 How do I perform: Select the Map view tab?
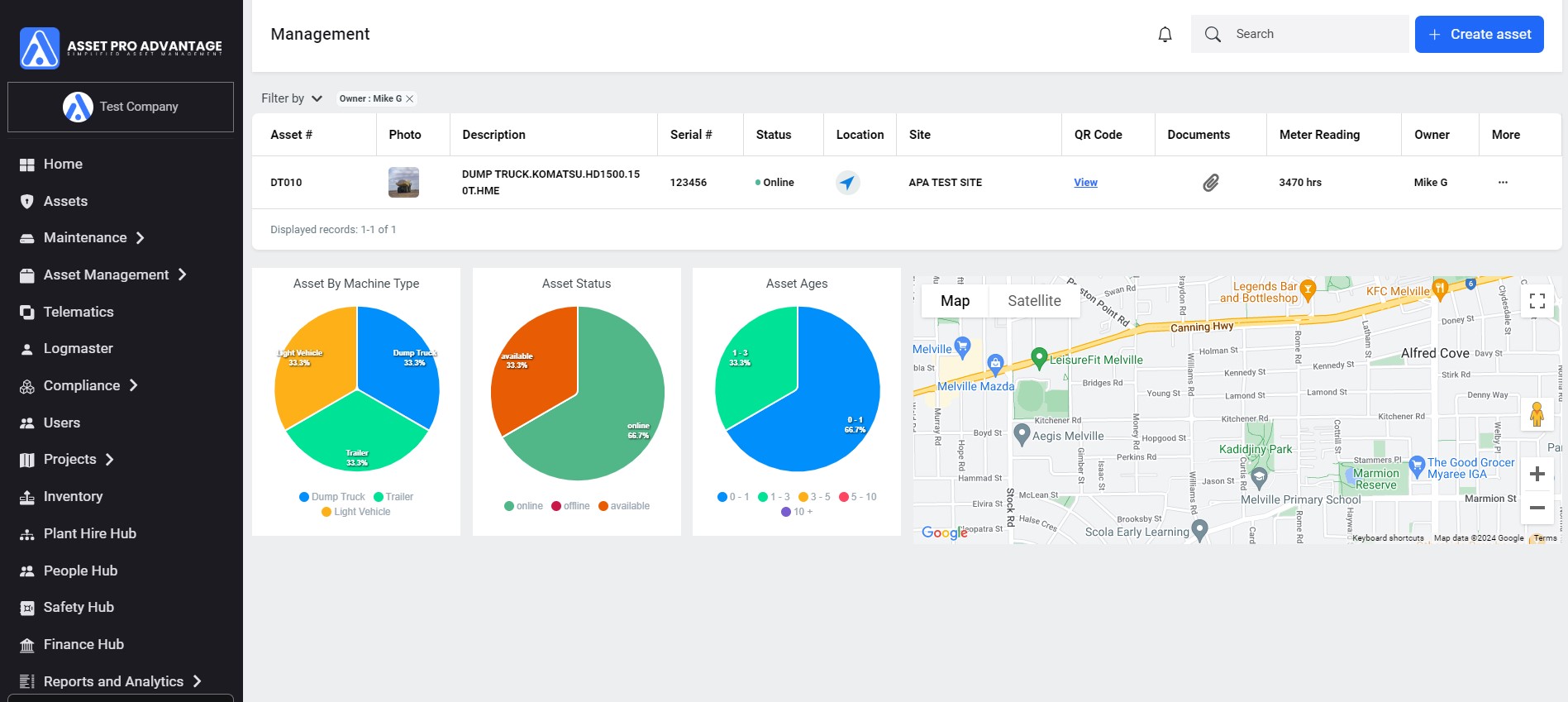[955, 301]
